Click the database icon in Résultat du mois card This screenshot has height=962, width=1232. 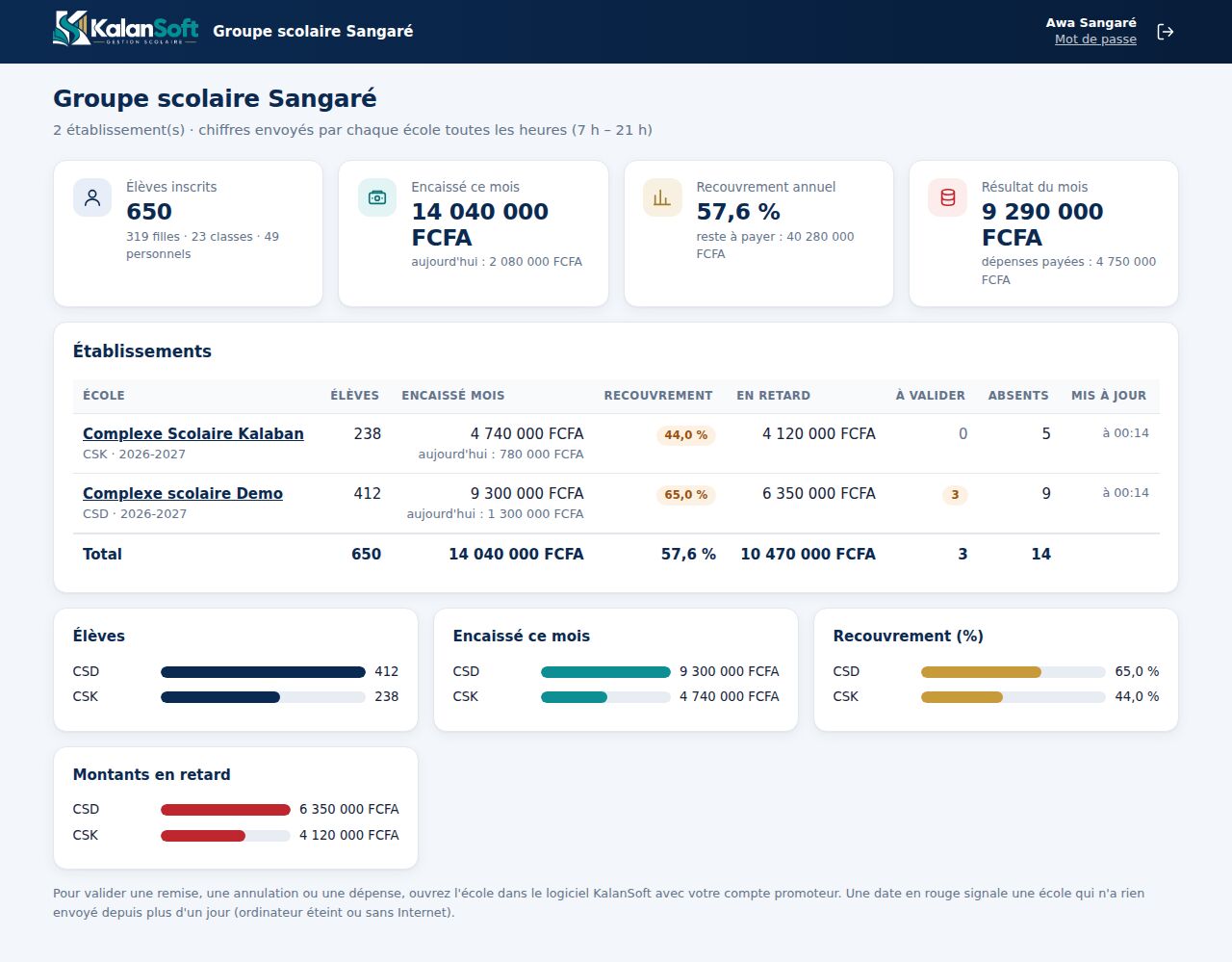coord(947,197)
